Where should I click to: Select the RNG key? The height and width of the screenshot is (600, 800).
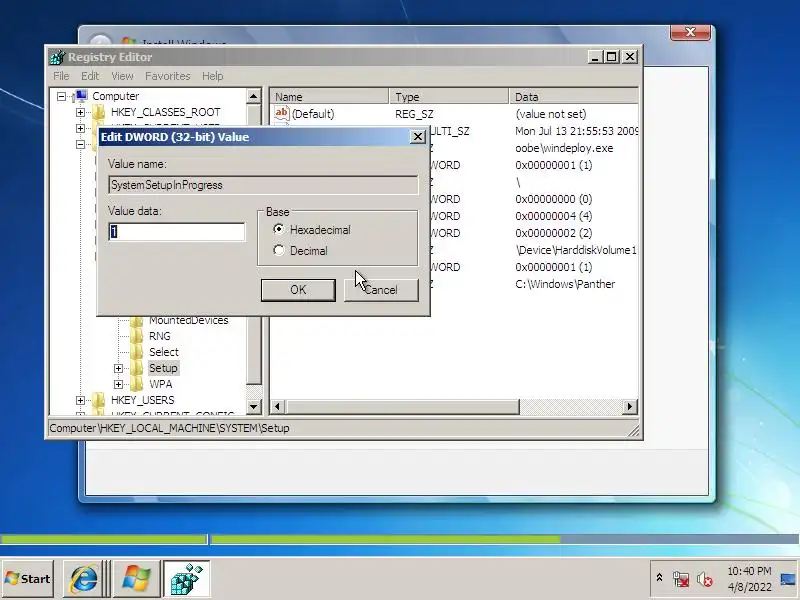tap(160, 336)
